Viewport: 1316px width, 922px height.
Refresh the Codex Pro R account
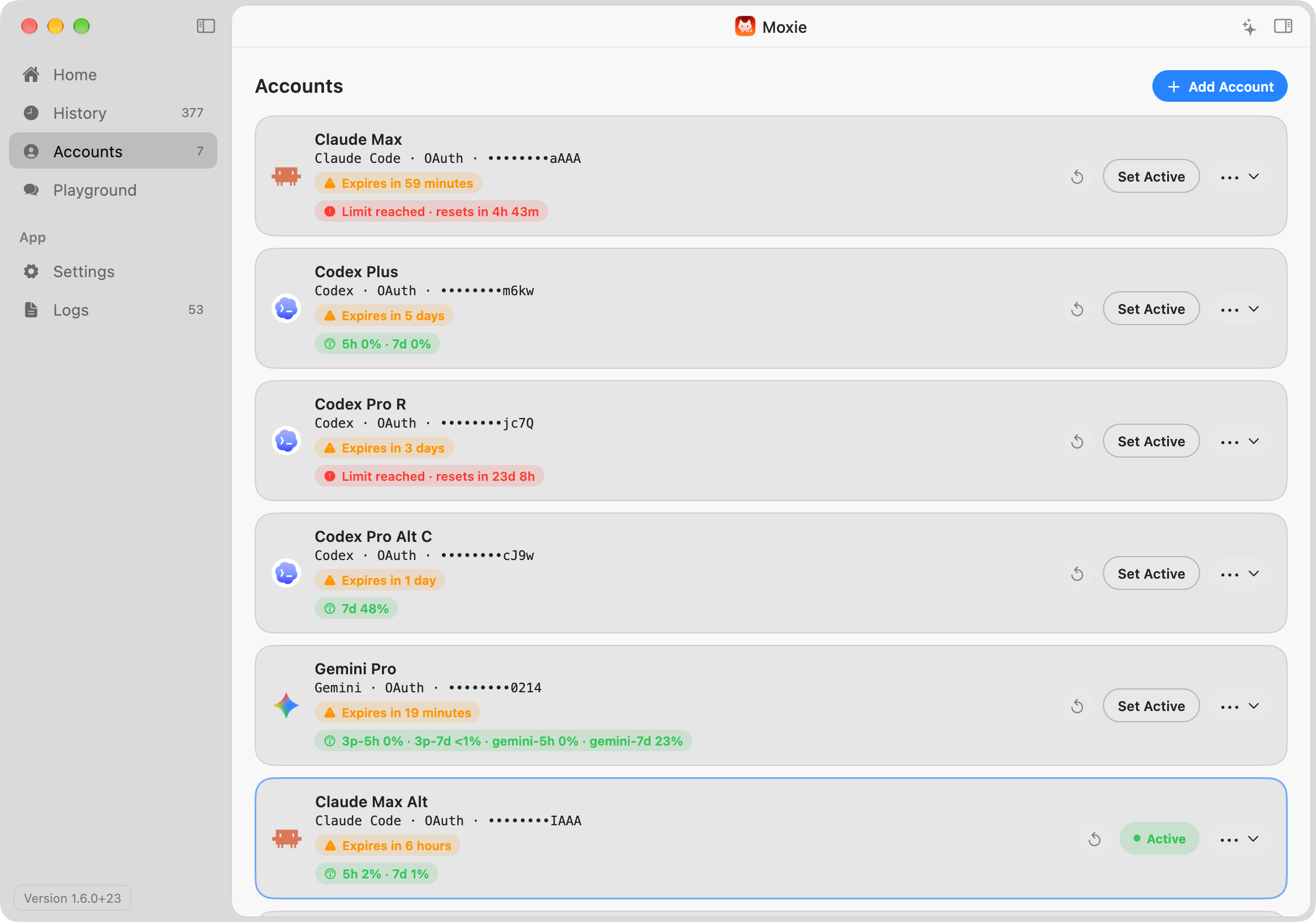[1077, 441]
